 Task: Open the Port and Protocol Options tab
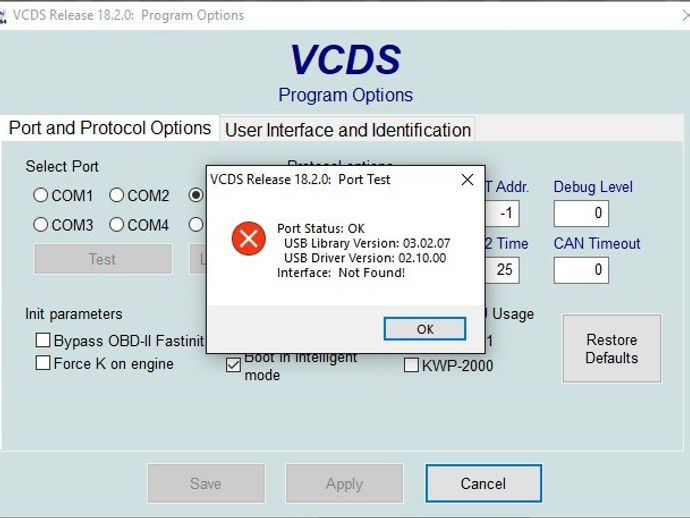(x=110, y=128)
